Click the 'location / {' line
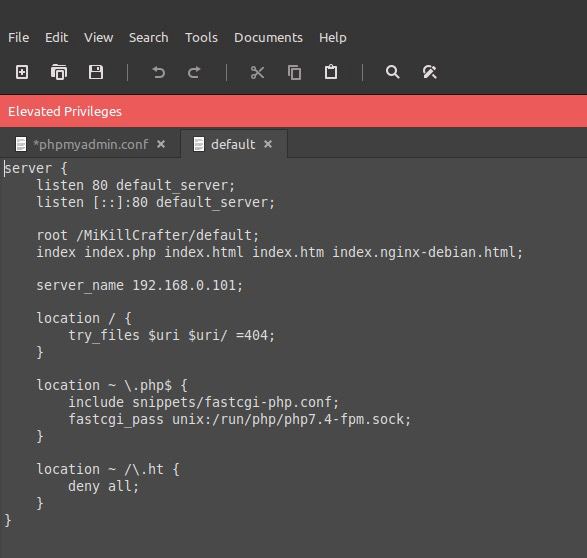This screenshot has height=558, width=587. coord(84,318)
